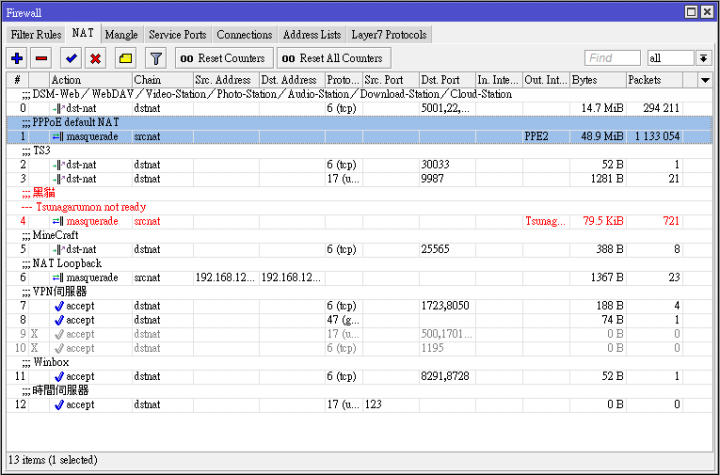Switch to the Filter Rules tab
The height and width of the screenshot is (475, 720).
36,34
